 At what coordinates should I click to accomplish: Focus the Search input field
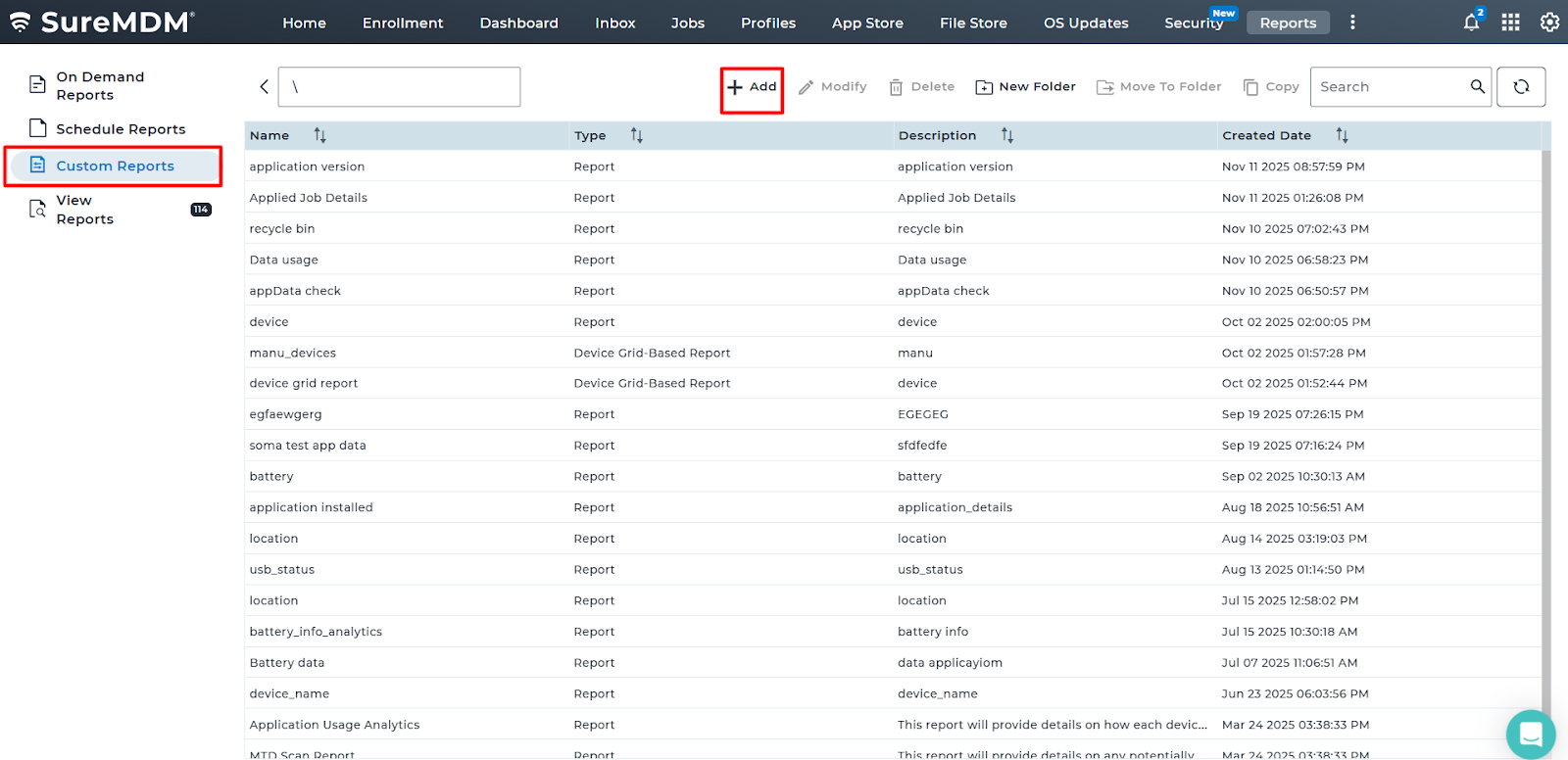(x=1388, y=87)
